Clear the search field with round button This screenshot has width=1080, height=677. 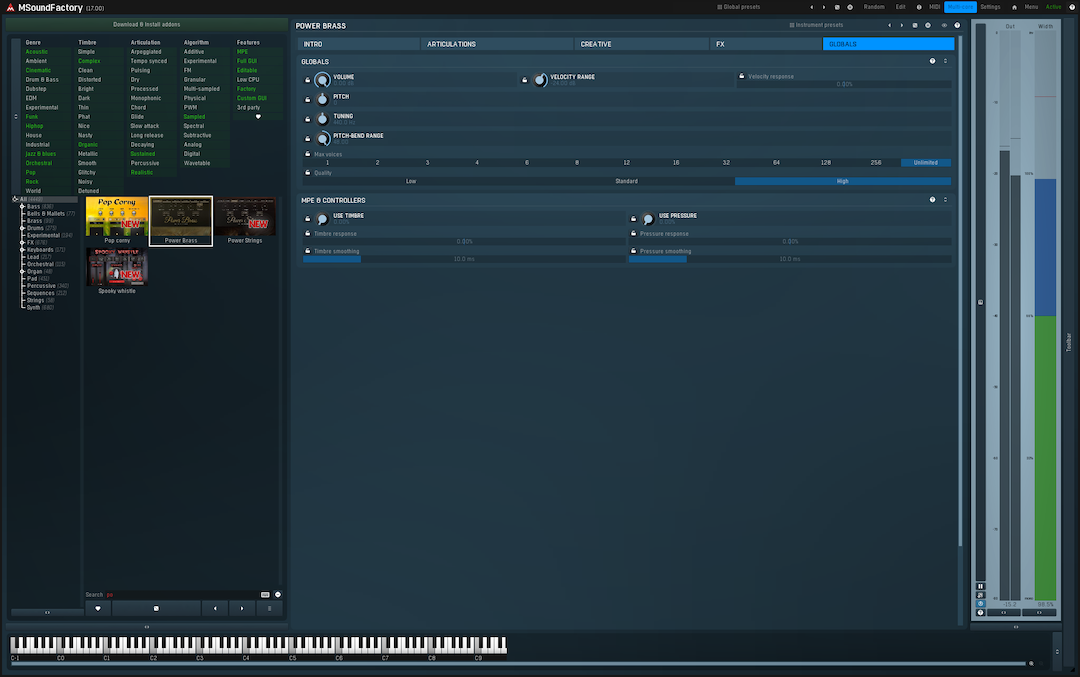[278, 594]
